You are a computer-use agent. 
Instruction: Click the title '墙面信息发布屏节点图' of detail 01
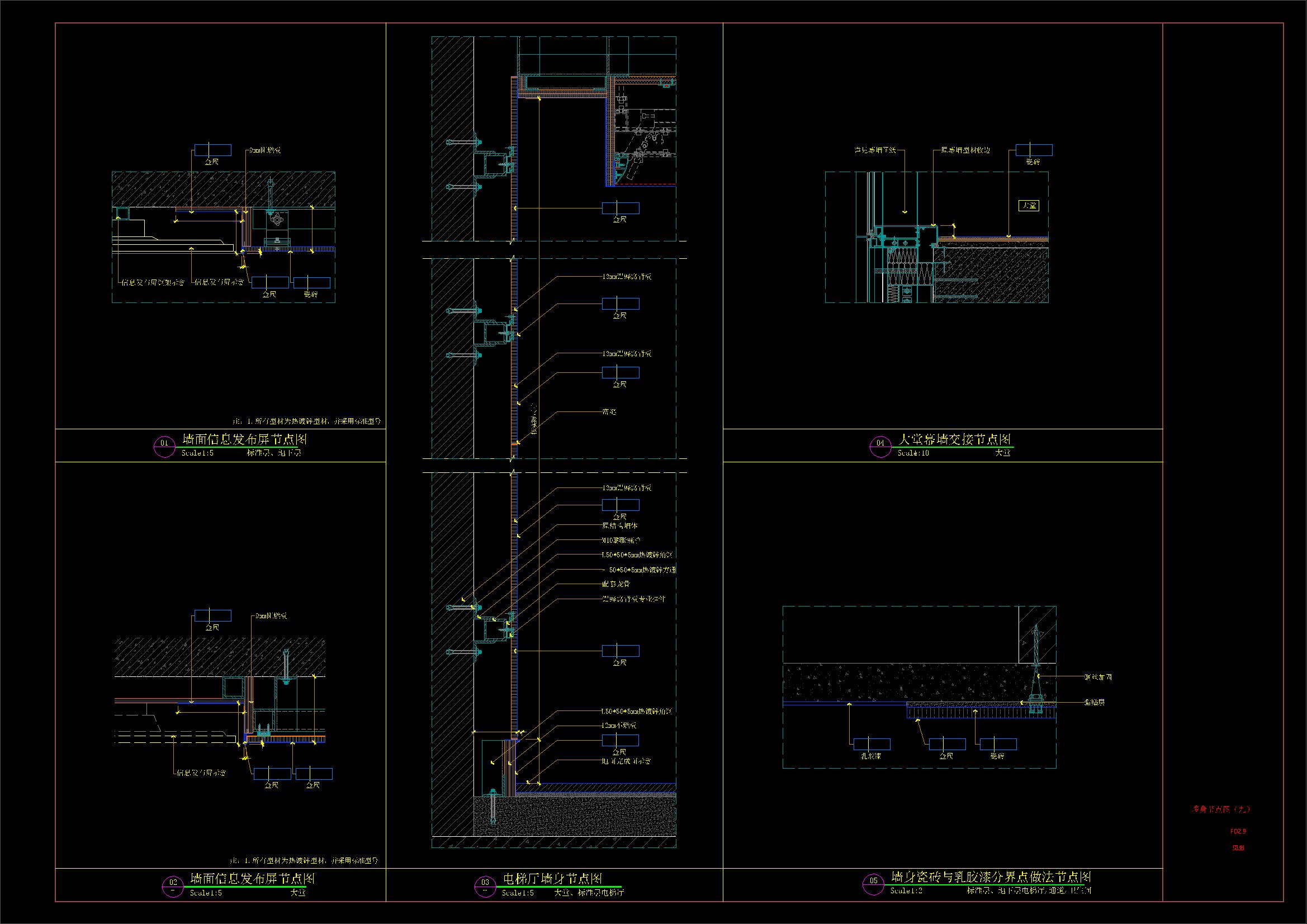tap(245, 439)
